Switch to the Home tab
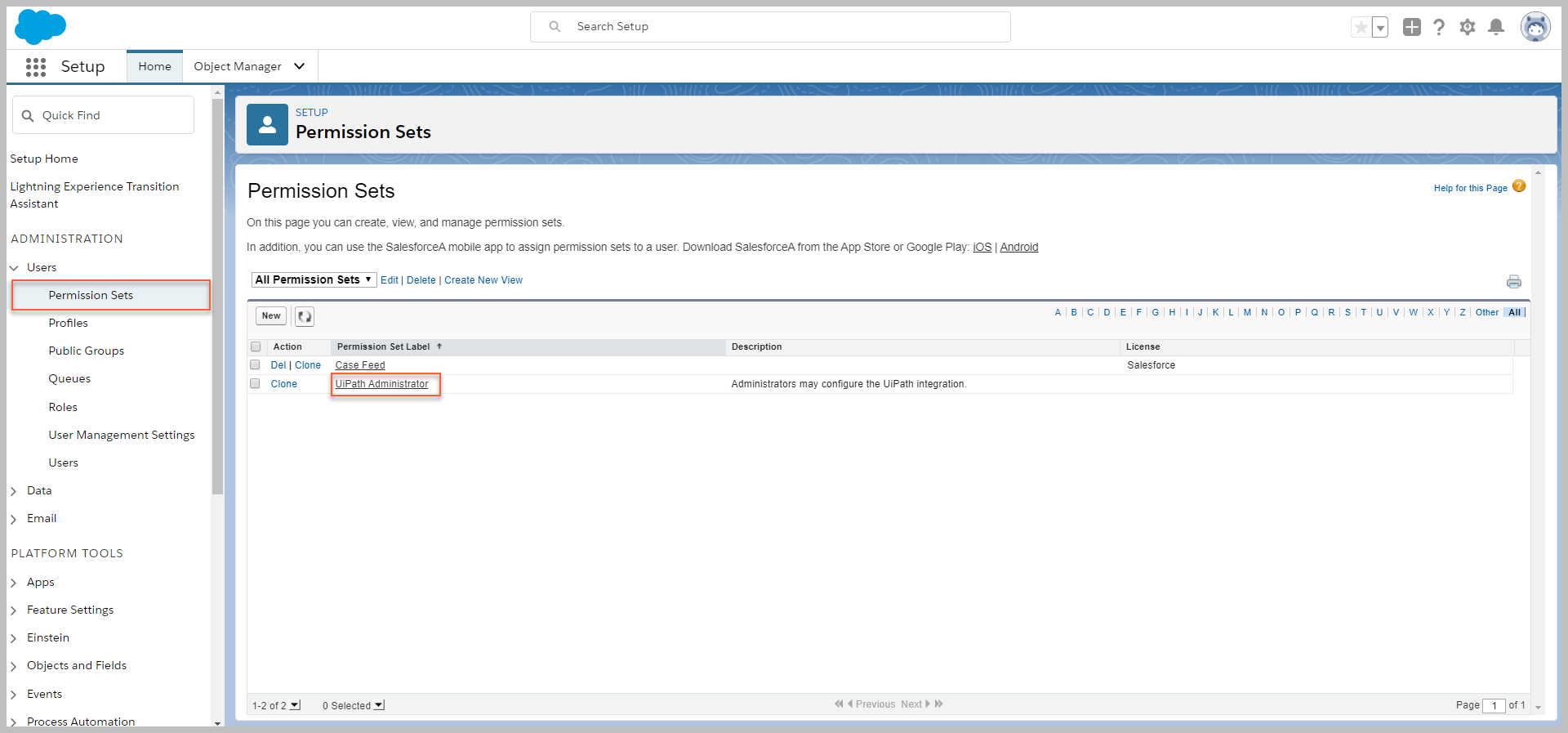Screen dimensions: 1568x733 (x=154, y=66)
